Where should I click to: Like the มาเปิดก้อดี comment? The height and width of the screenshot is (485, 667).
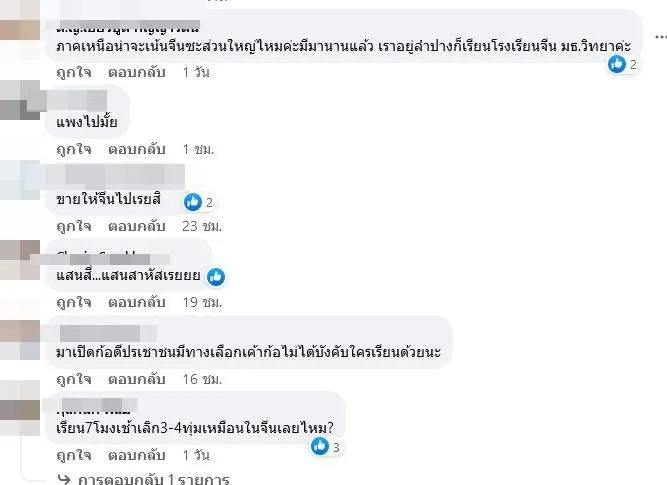[73, 379]
